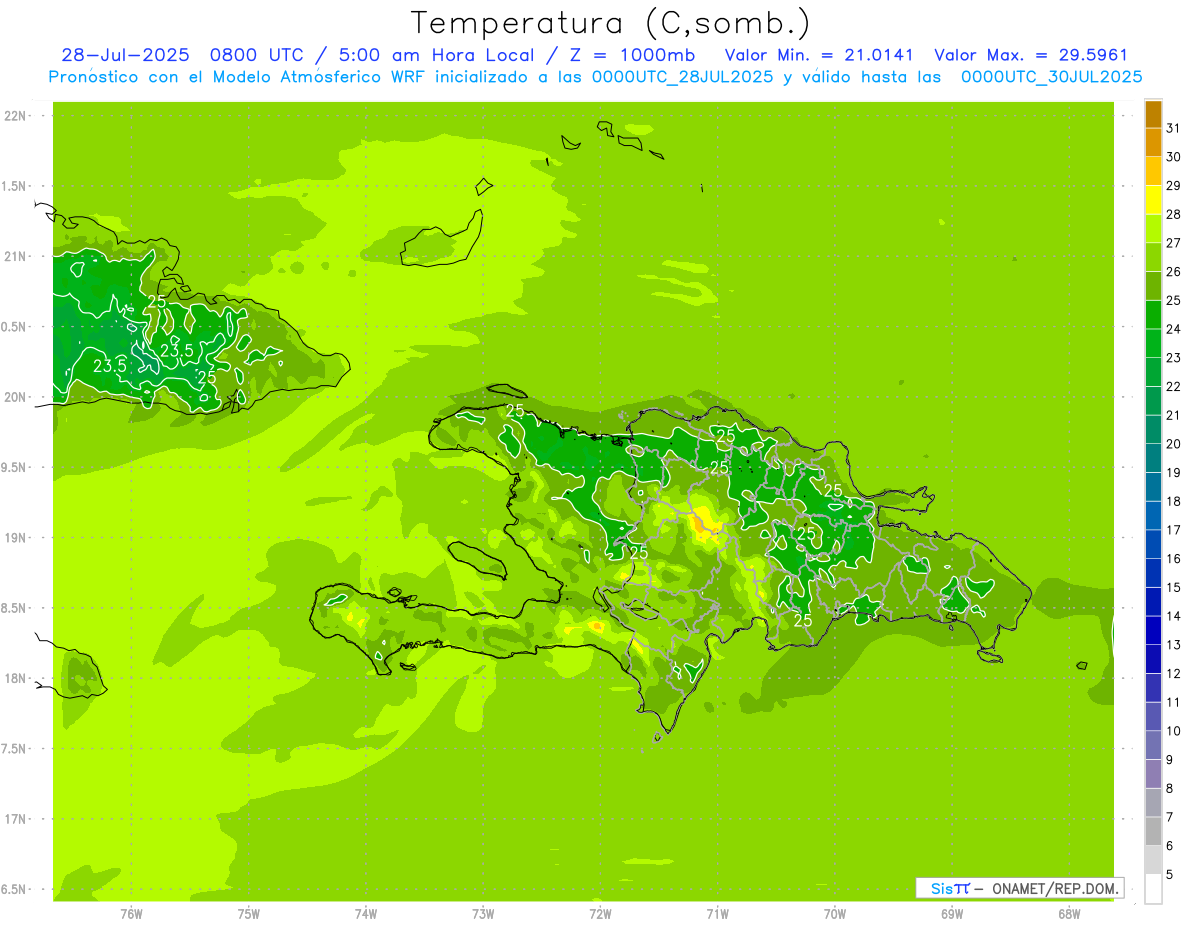The height and width of the screenshot is (927, 1200).
Task: Click the '71W' longitude label
Action: [x=717, y=914]
